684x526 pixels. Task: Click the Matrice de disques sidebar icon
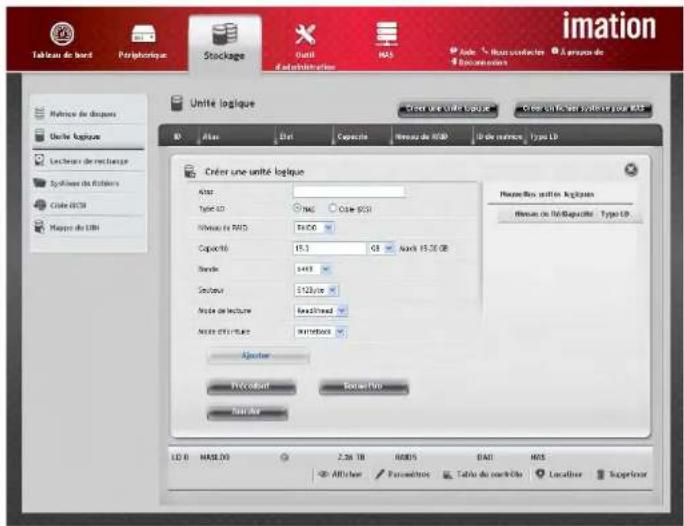click(x=39, y=113)
